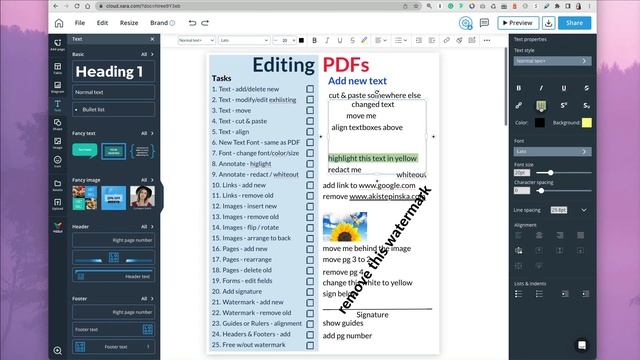
Task: Open the list style dropdown in toolbar
Action: (400, 40)
